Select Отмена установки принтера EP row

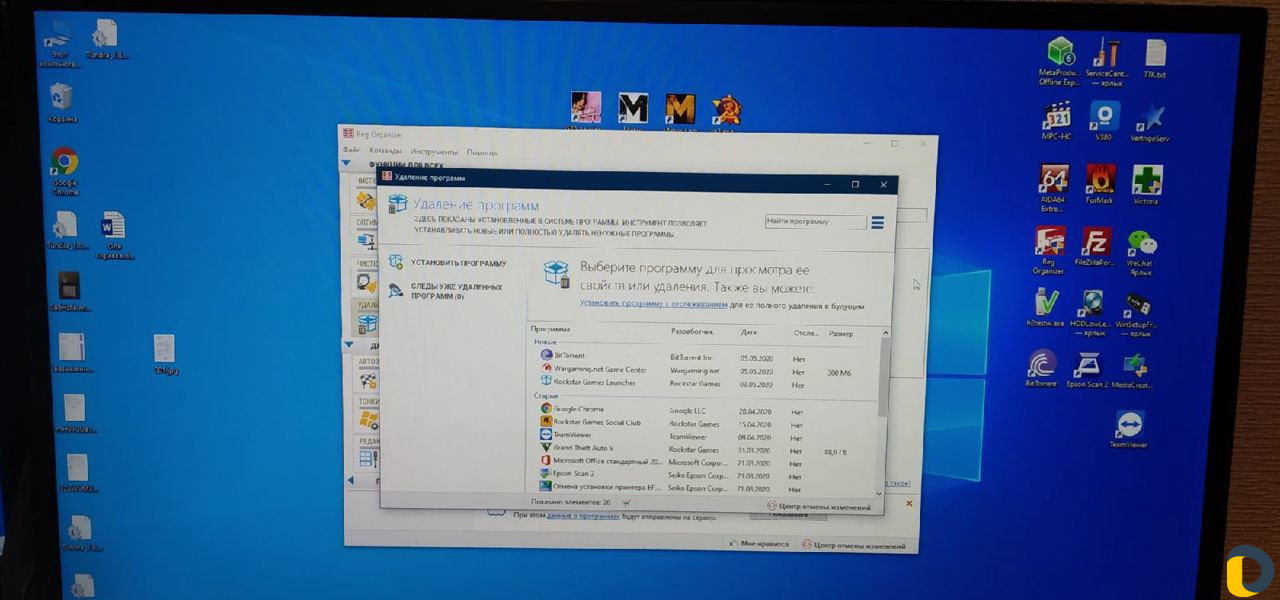[704, 488]
